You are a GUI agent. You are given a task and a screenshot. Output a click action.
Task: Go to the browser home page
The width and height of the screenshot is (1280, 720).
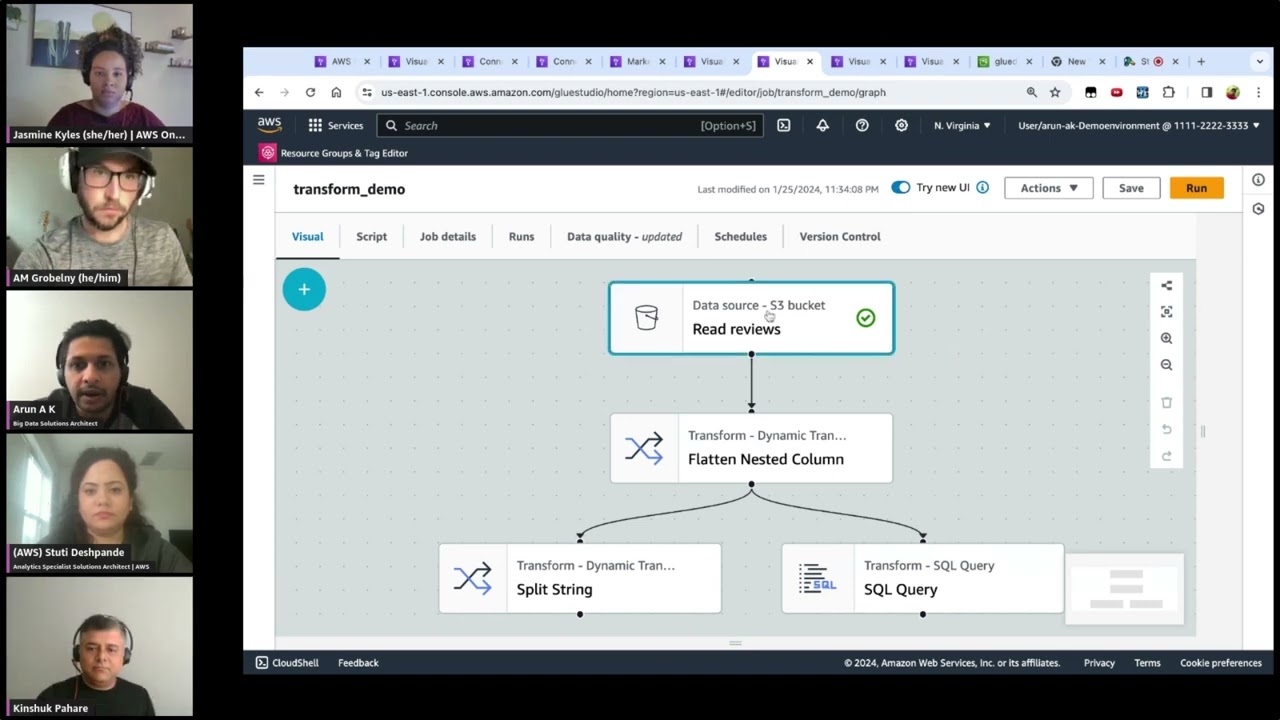[336, 92]
